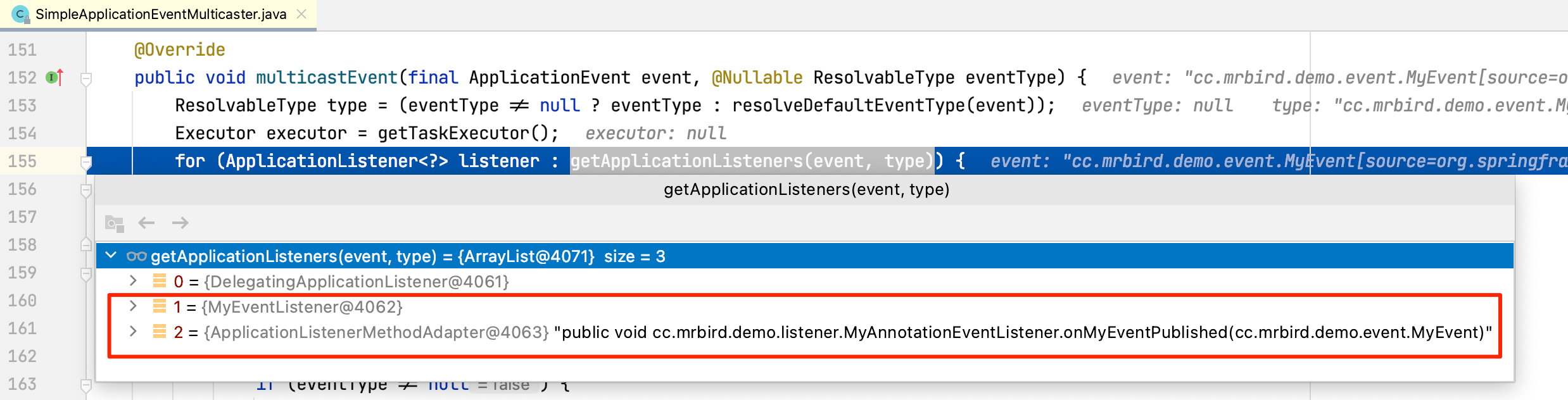Click the forward arrow in evaluation popup
Screen dimensions: 1568x400
tap(180, 223)
